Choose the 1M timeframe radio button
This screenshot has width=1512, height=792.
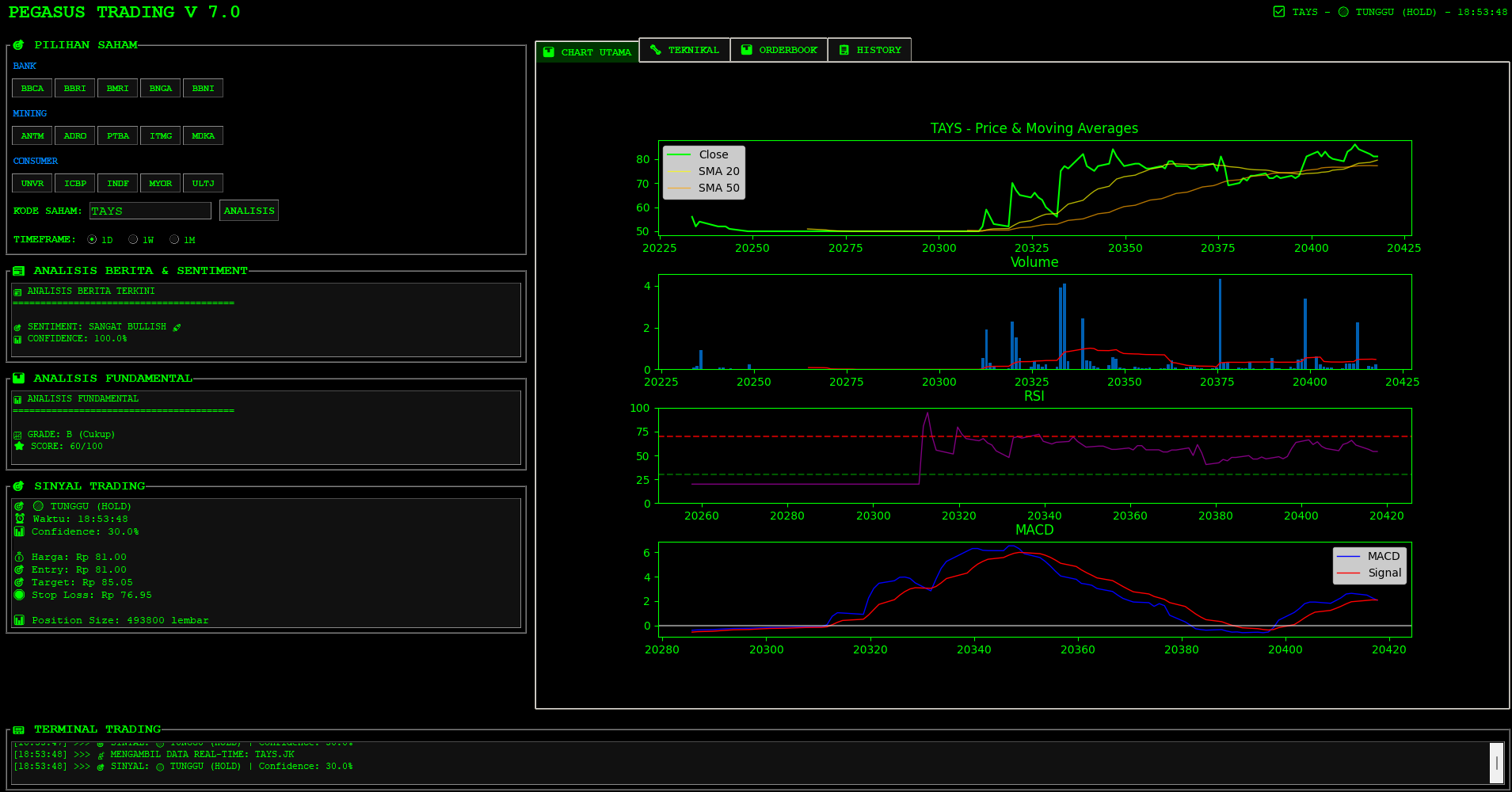coord(174,239)
